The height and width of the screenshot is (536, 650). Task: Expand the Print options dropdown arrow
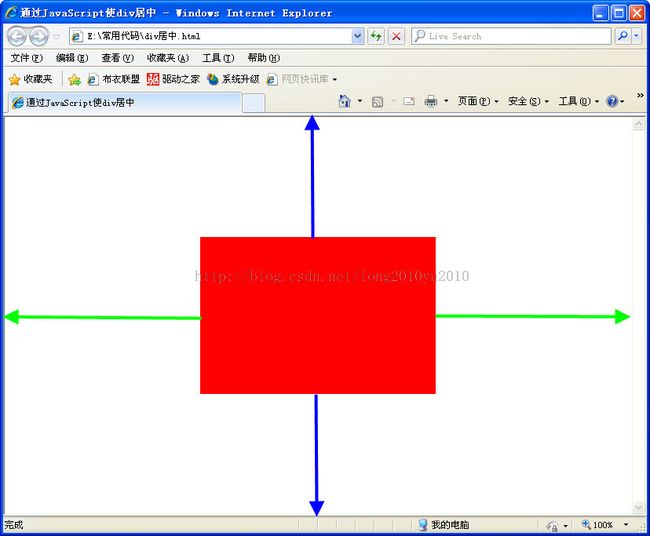(446, 101)
